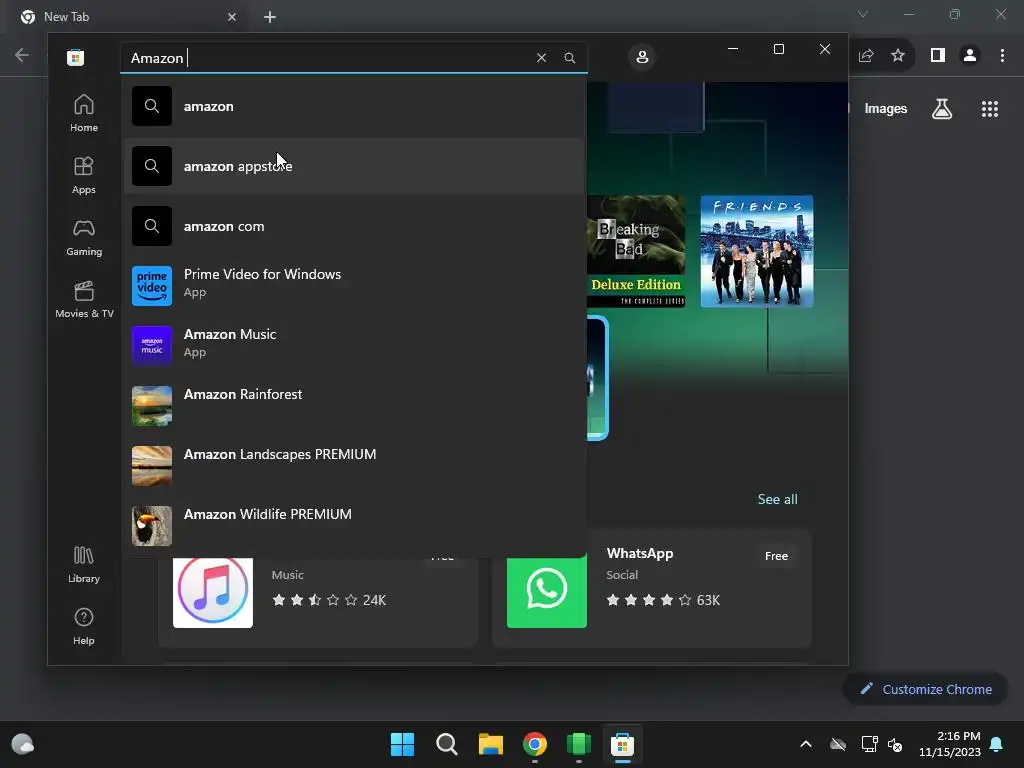Open notifications bell in taskbar
Image resolution: width=1024 pixels, height=768 pixels.
(x=997, y=744)
